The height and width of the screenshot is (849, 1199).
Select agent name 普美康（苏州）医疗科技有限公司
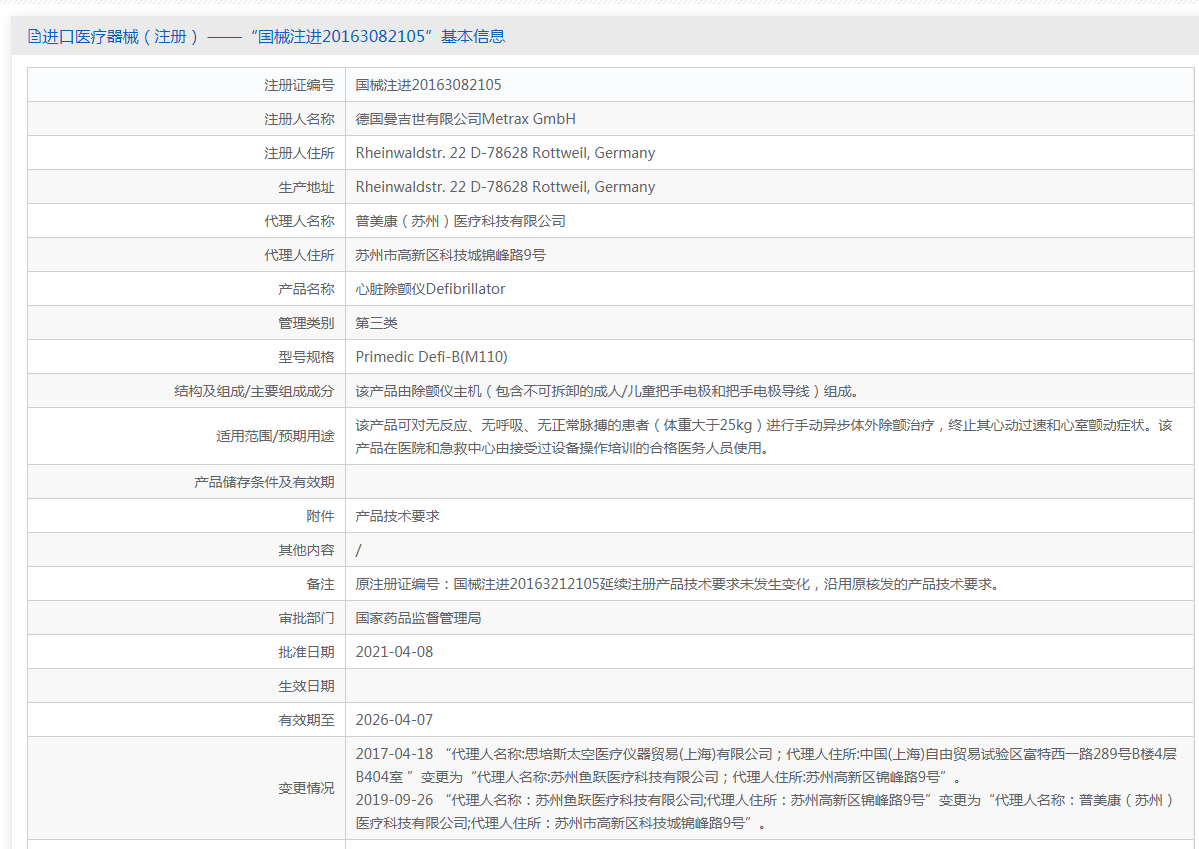pyautogui.click(x=460, y=221)
